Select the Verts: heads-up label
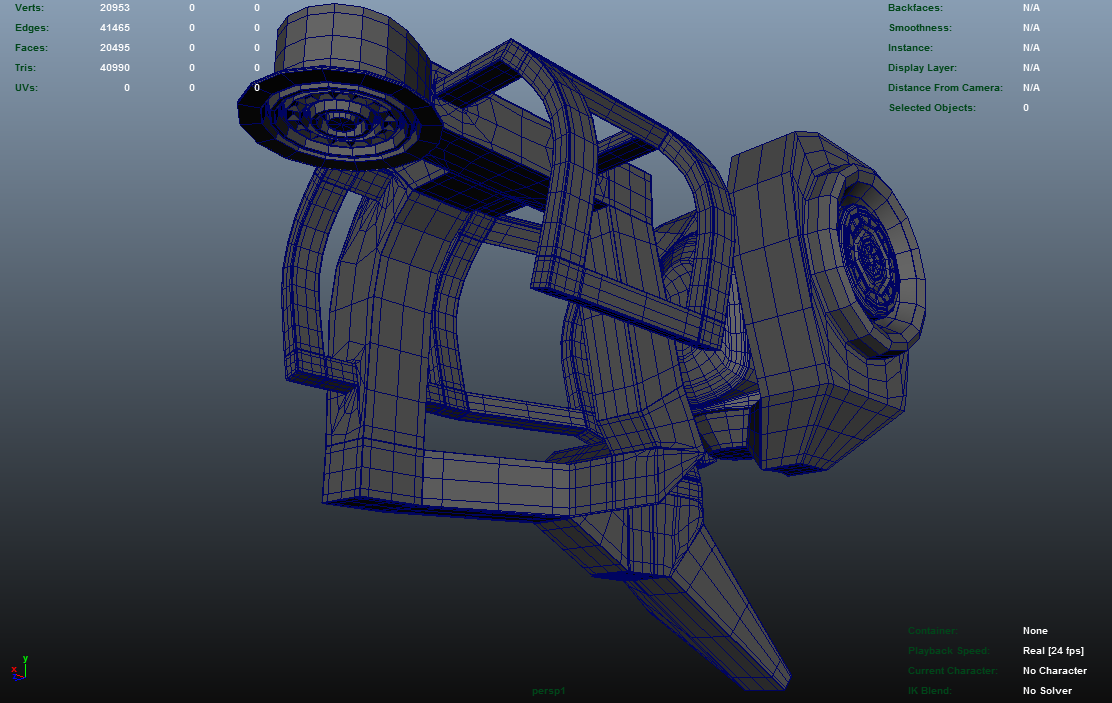This screenshot has height=703, width=1112. click(x=29, y=8)
